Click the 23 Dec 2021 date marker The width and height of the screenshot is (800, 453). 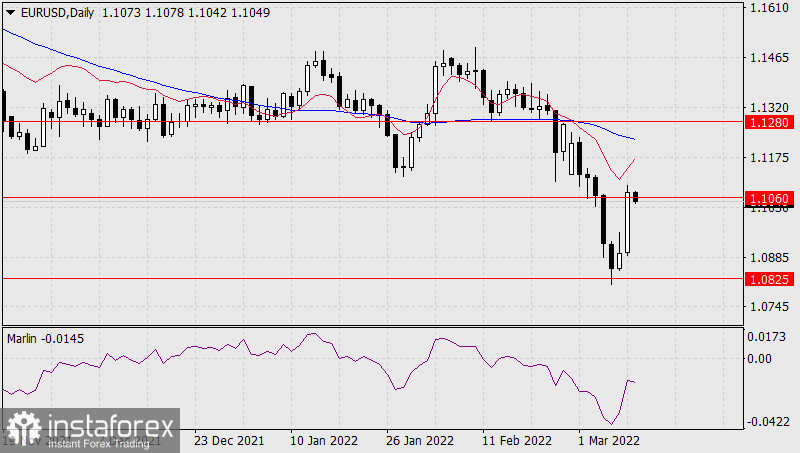click(x=229, y=440)
